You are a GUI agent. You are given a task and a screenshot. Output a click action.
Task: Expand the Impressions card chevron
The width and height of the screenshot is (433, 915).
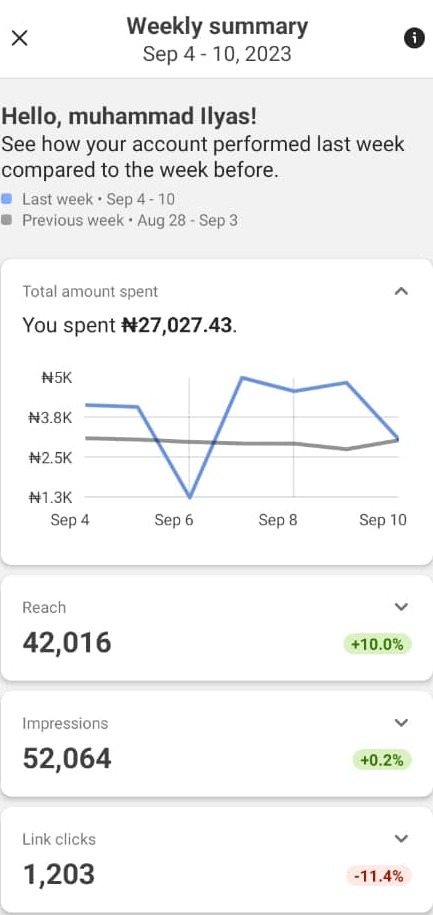click(x=401, y=723)
